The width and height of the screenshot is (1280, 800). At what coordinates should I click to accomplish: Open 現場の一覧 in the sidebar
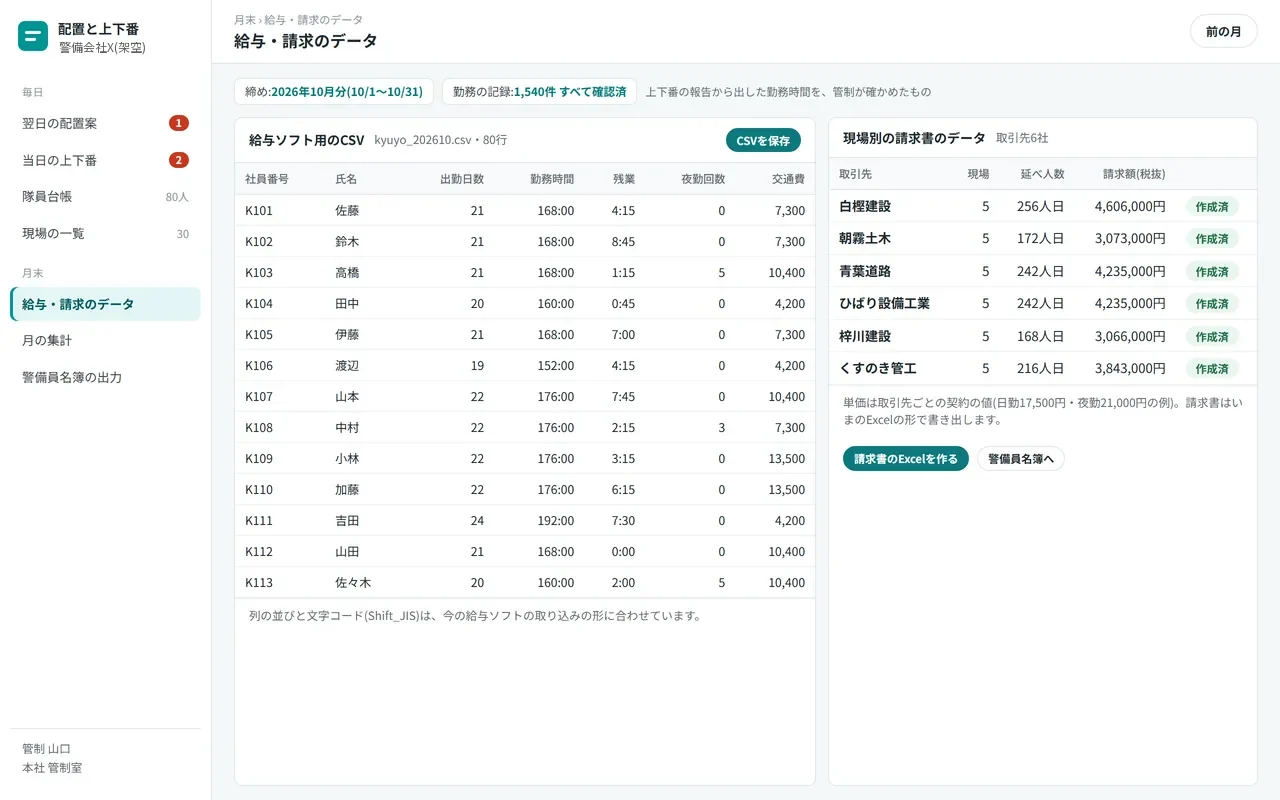pyautogui.click(x=105, y=234)
